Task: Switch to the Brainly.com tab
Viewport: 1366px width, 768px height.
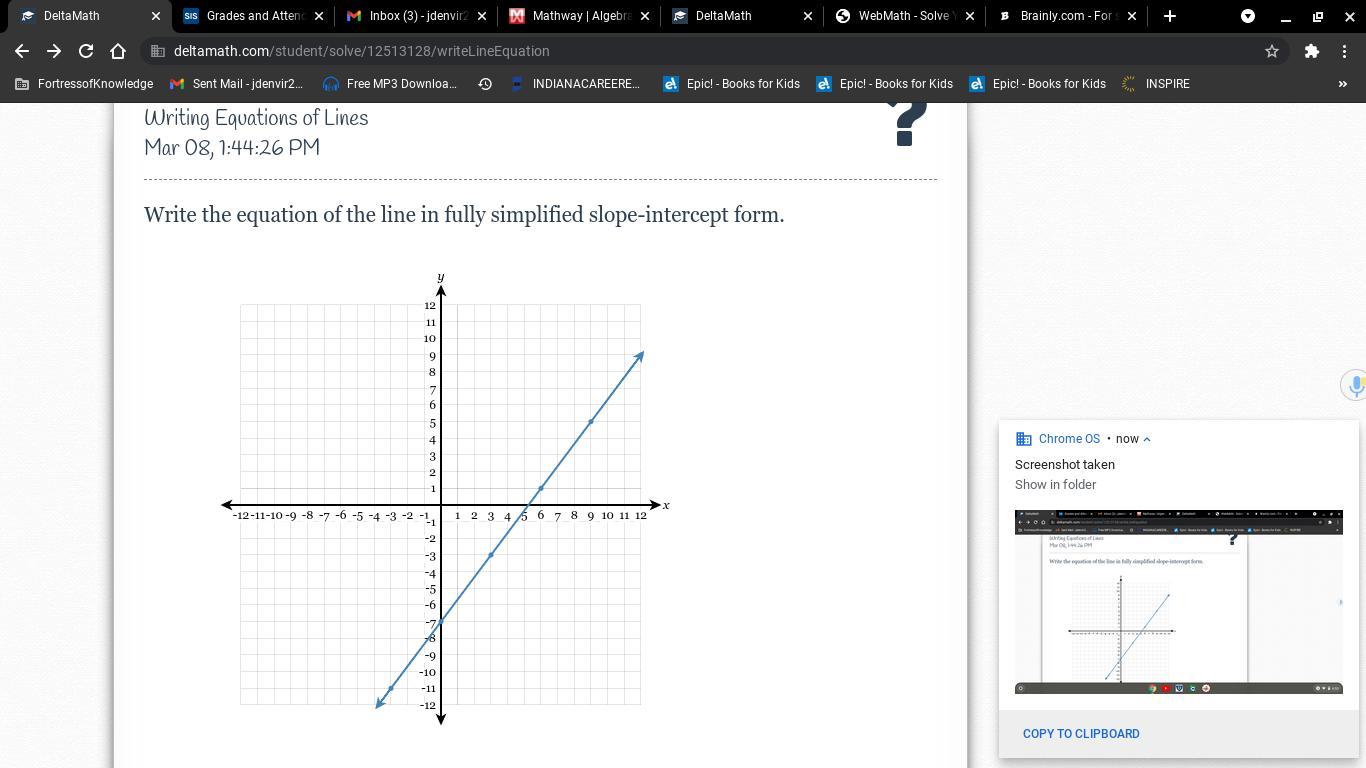Action: (1068, 16)
